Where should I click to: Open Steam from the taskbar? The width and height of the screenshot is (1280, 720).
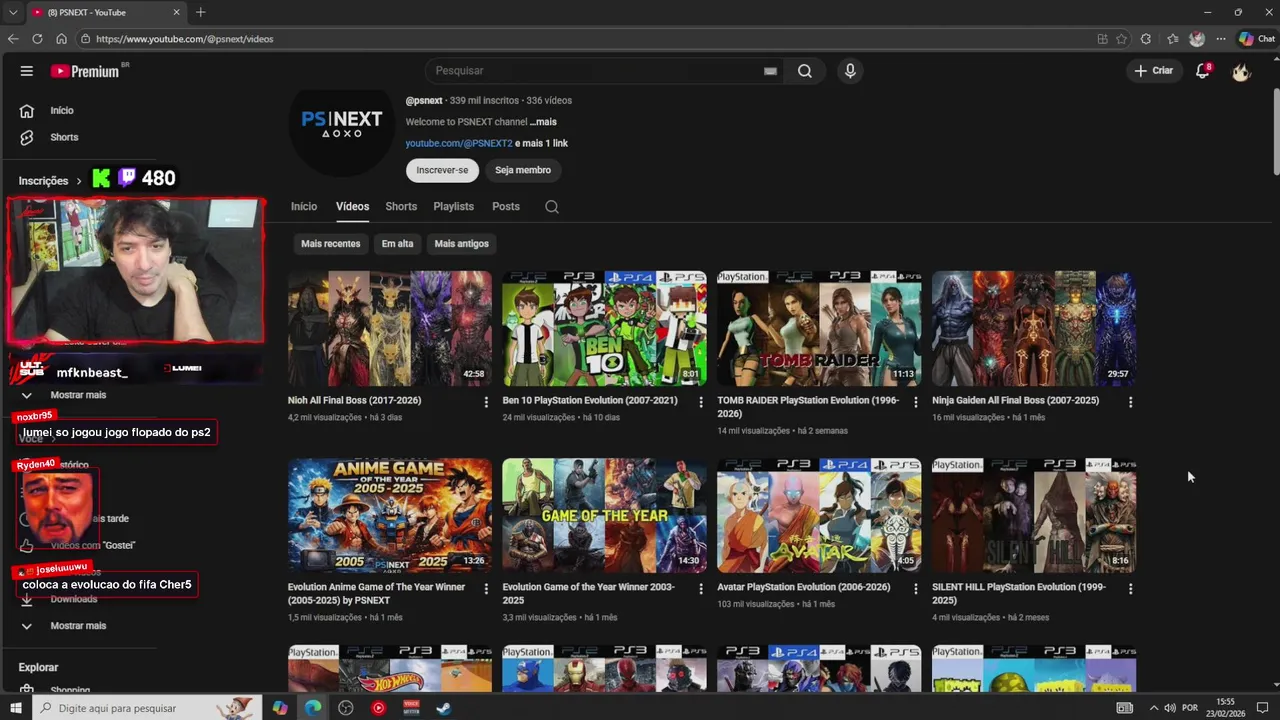(x=444, y=708)
